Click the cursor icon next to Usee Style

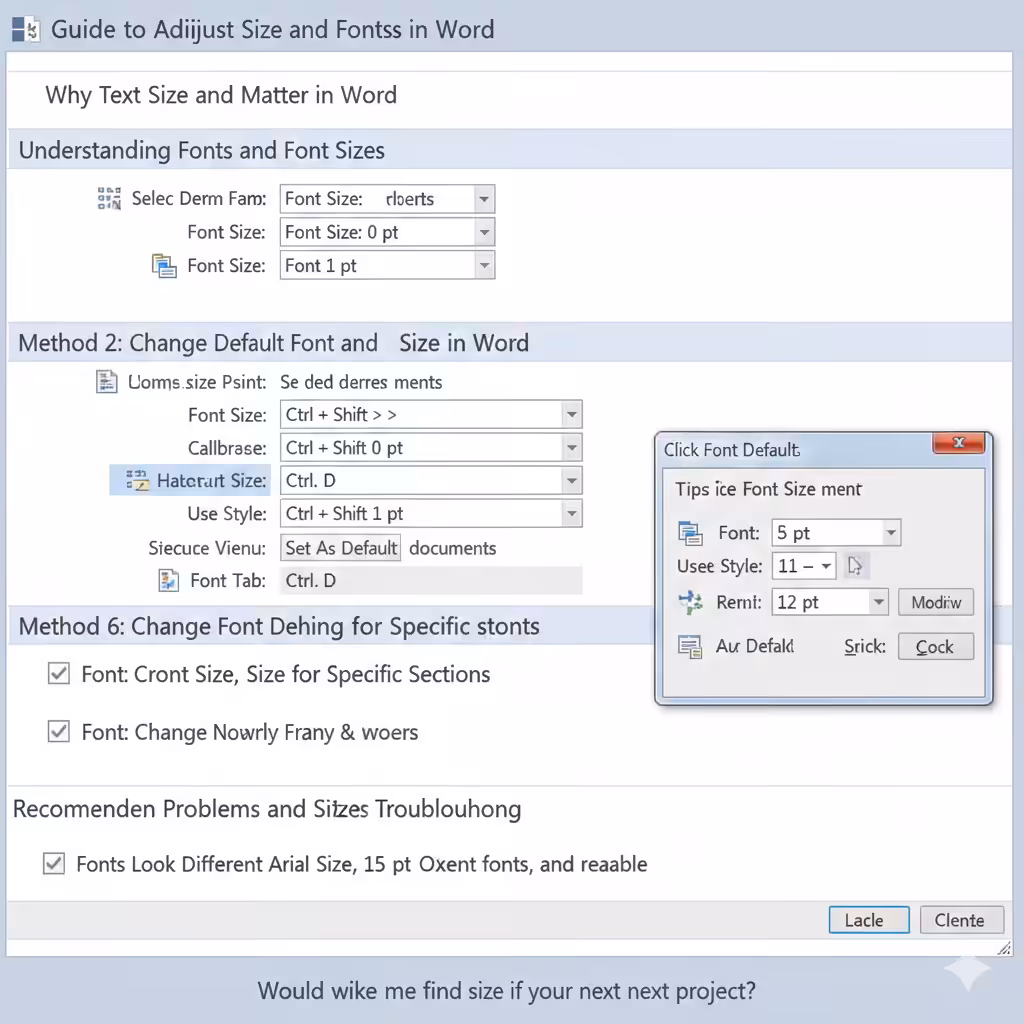pos(855,566)
